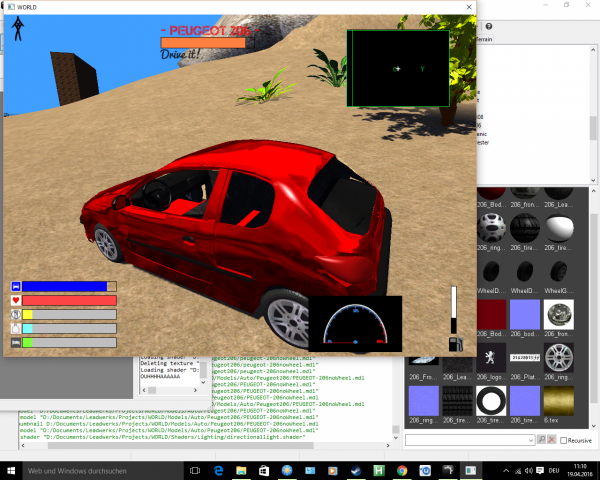This screenshot has height=480, width=600.
Task: Click the fuel pump icon in game HUD
Action: pos(456,344)
